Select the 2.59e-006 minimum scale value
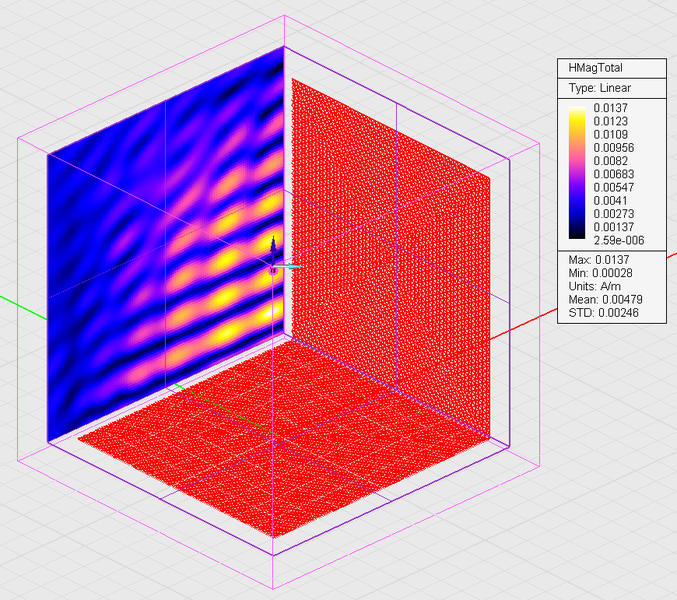This screenshot has width=677, height=600. tap(618, 240)
